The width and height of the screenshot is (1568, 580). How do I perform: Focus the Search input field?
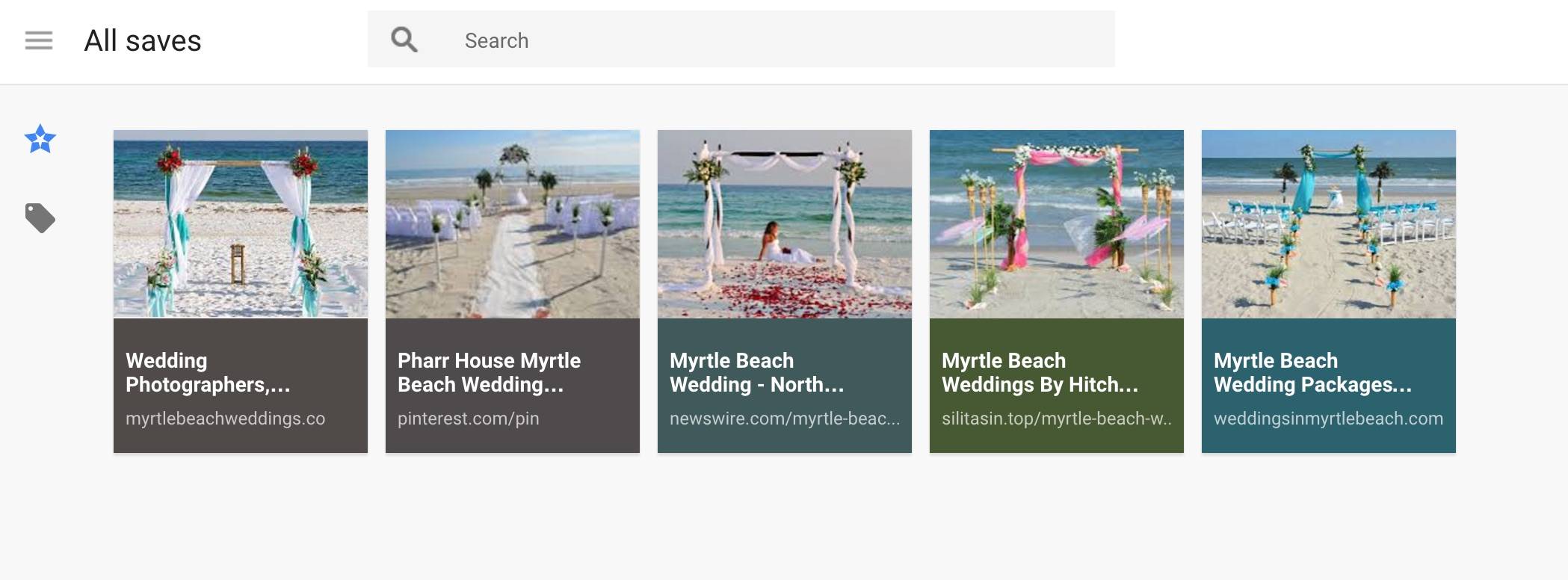click(741, 40)
